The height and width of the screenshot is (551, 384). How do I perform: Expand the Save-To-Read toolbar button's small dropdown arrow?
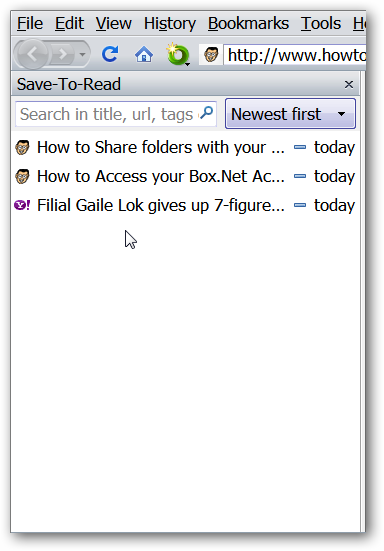(x=188, y=64)
